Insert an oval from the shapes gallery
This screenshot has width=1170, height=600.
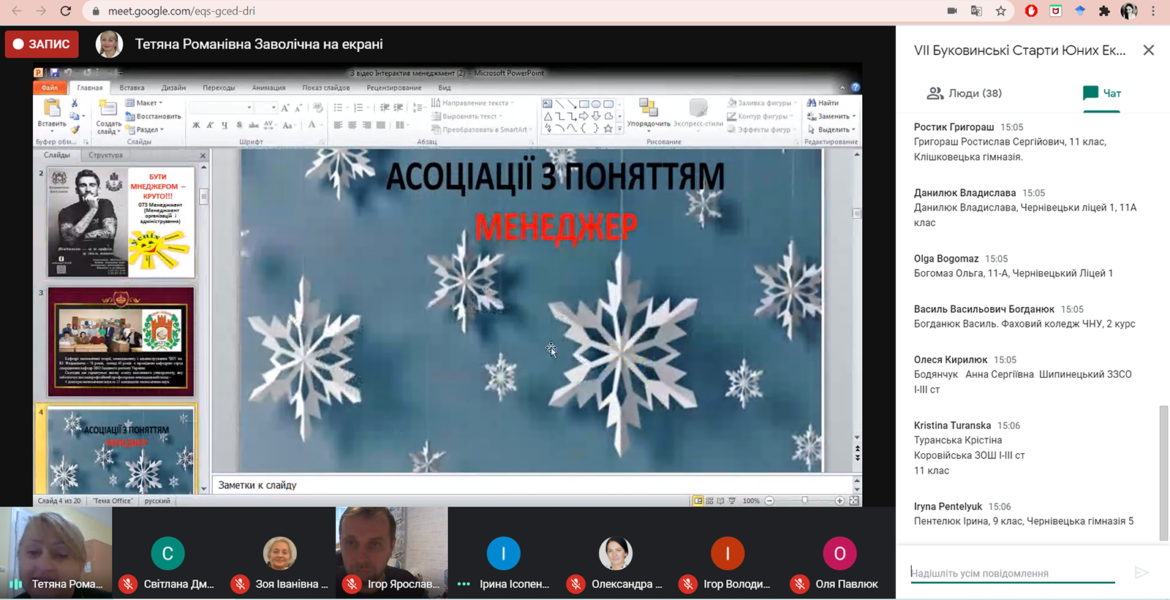pyautogui.click(x=596, y=104)
